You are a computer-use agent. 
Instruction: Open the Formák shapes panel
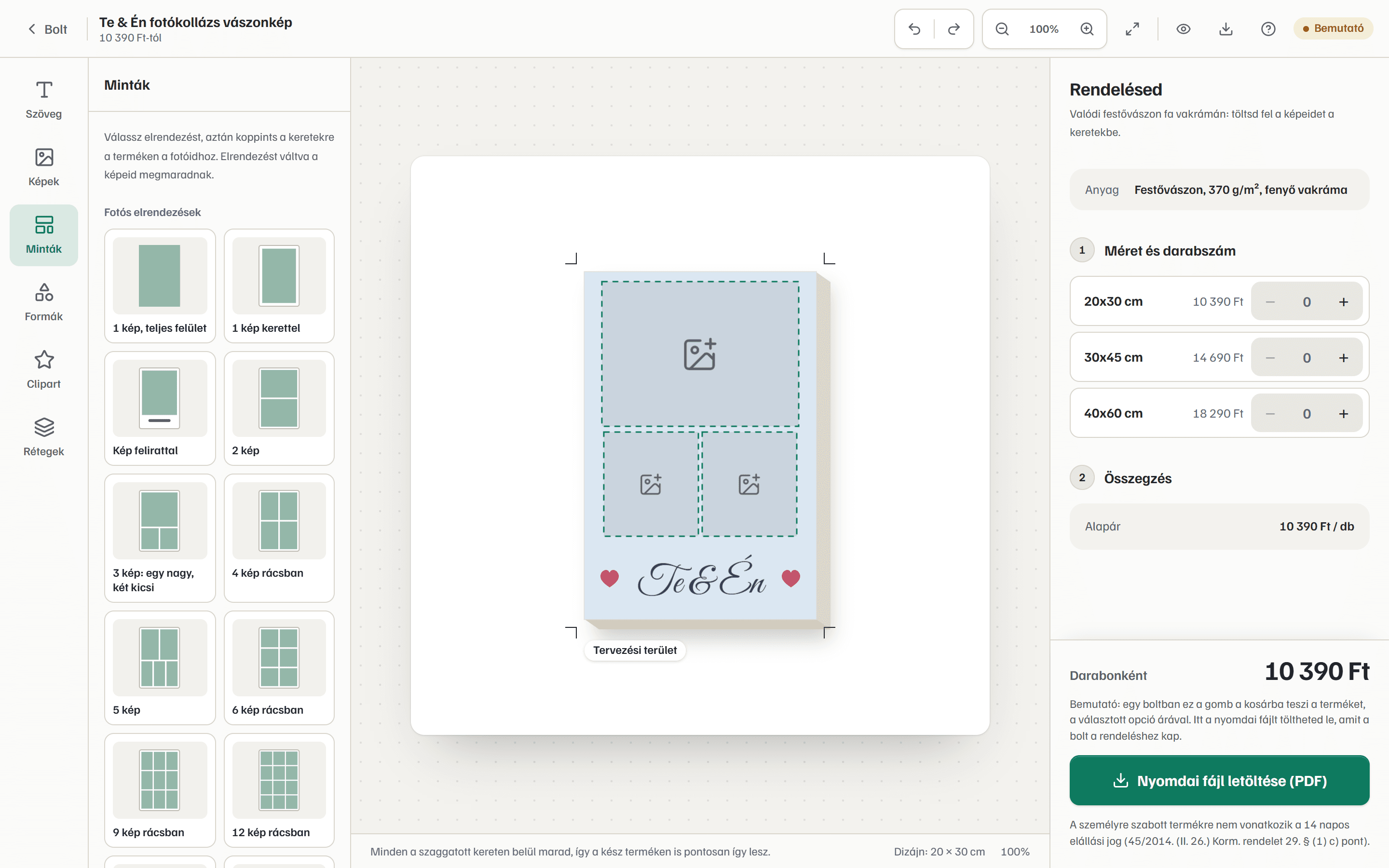(x=43, y=302)
